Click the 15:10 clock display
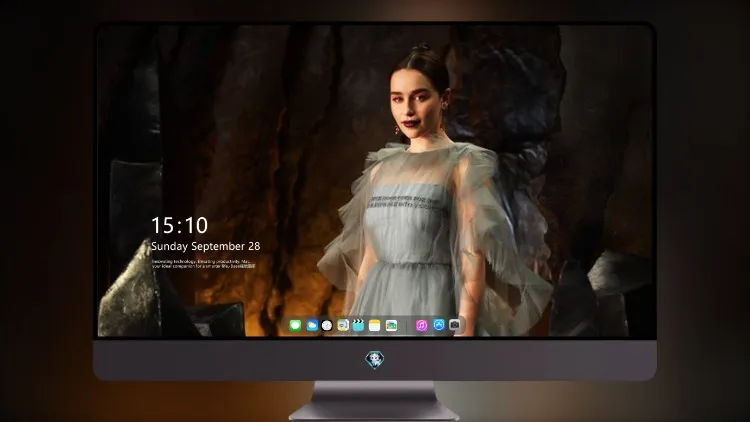Image resolution: width=750 pixels, height=422 pixels. pyautogui.click(x=179, y=225)
